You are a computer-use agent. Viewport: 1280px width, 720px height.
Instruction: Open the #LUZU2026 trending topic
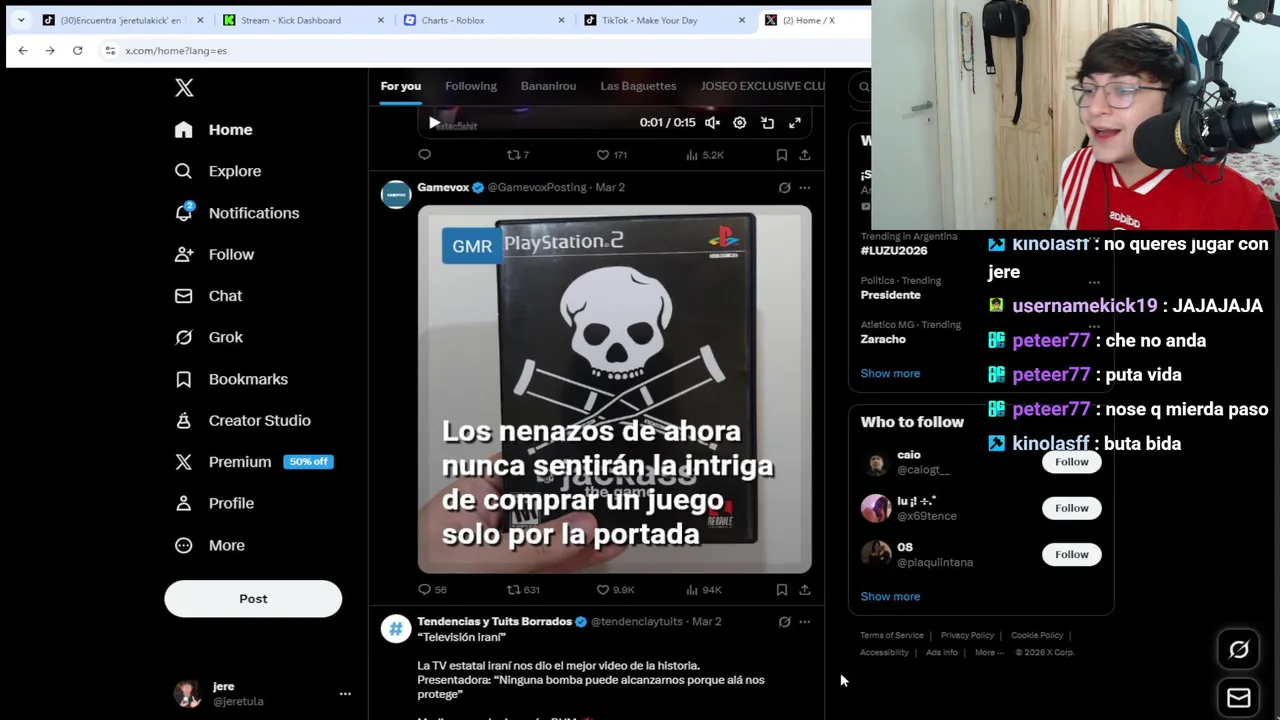click(x=894, y=251)
